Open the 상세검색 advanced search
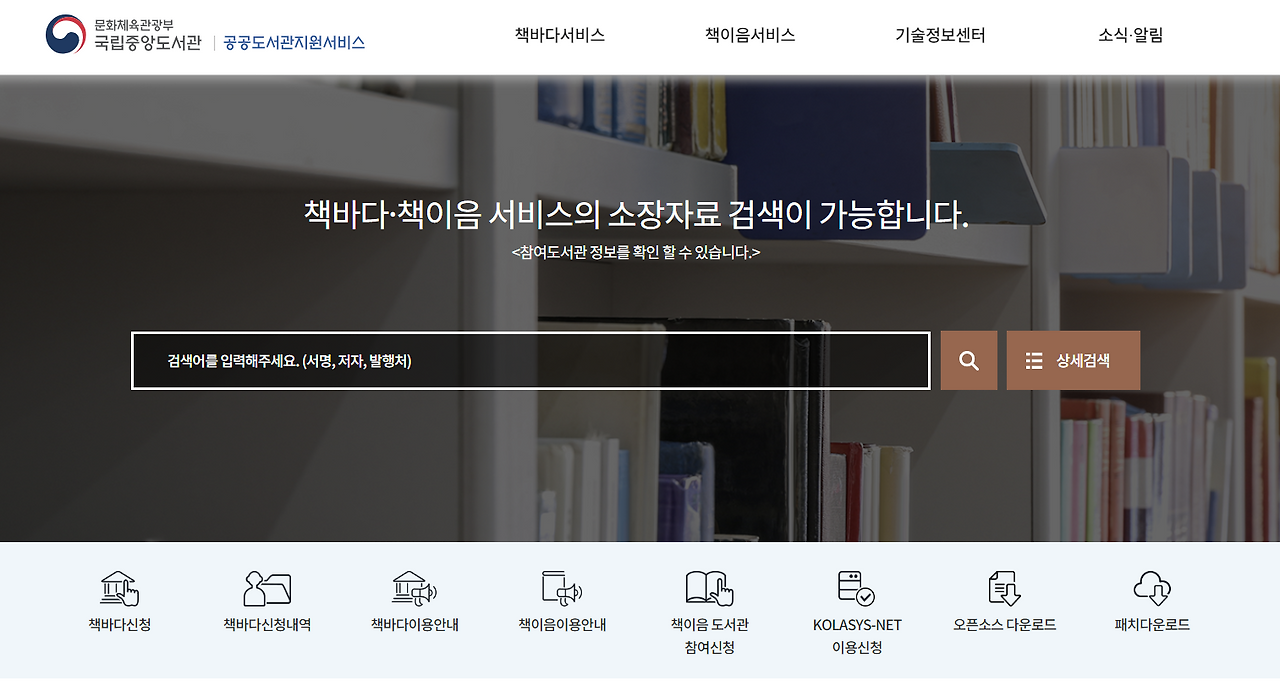 pyautogui.click(x=1072, y=360)
